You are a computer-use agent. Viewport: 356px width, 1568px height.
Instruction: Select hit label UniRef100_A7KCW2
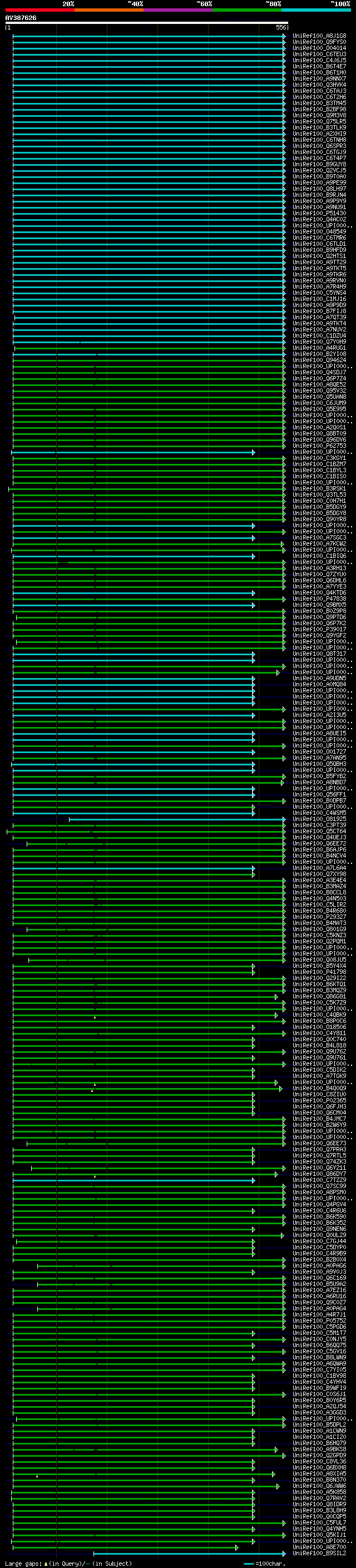point(319,543)
